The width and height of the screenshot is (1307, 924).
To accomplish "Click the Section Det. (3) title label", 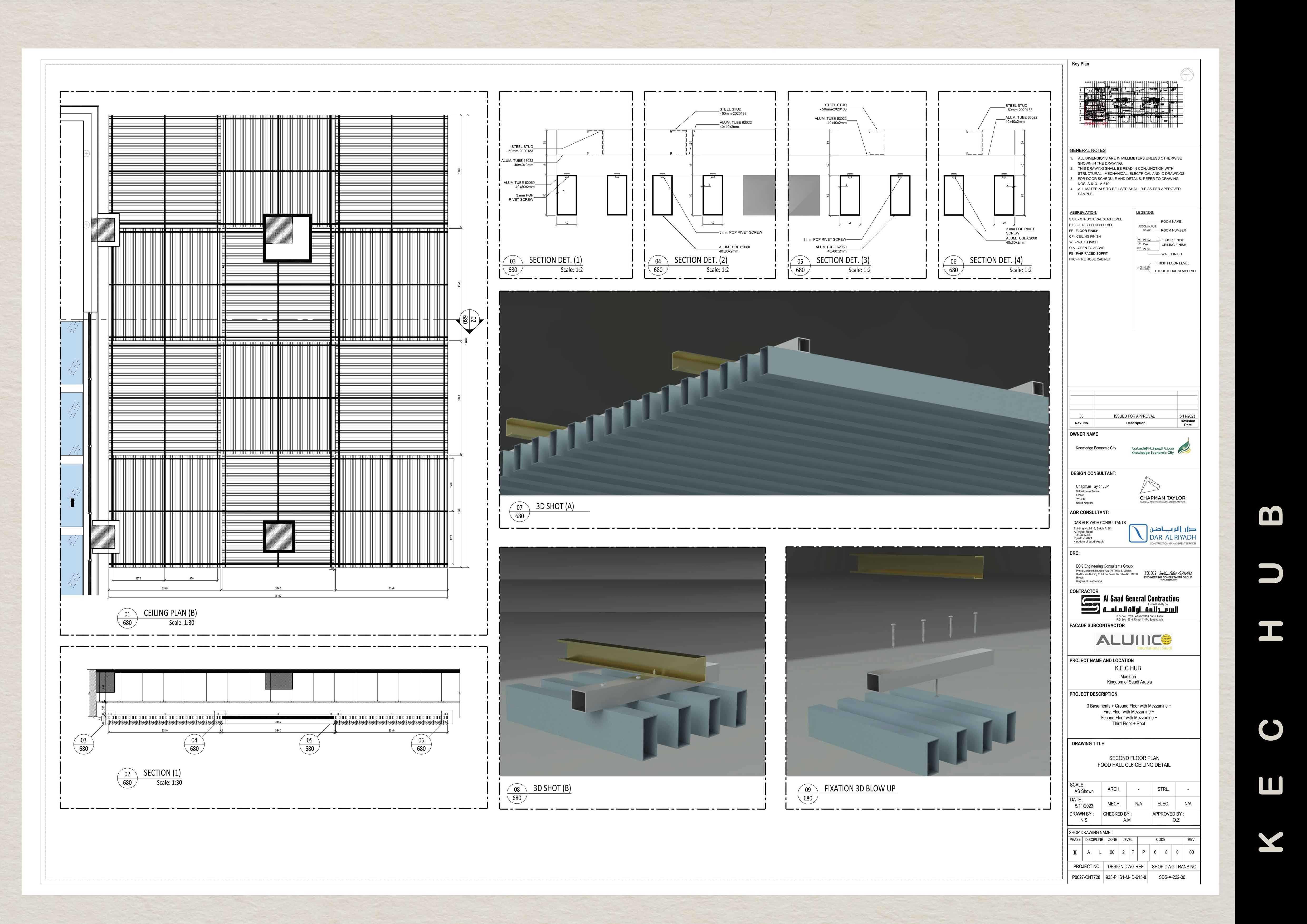I will click(x=842, y=260).
